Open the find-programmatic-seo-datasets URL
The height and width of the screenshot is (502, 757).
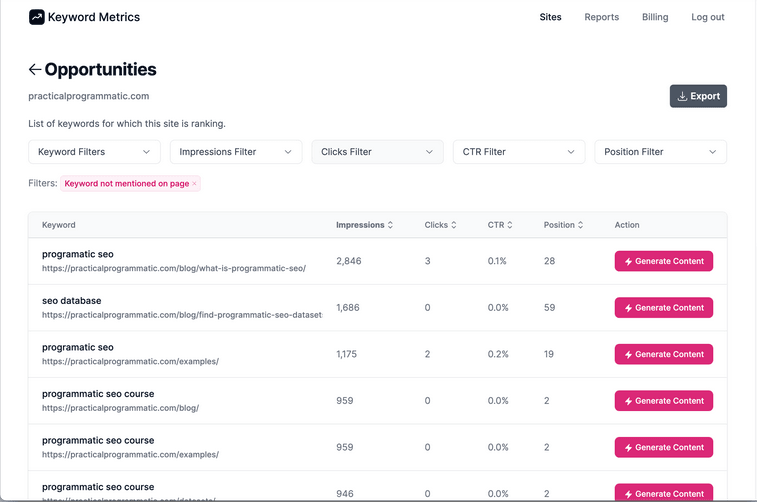coord(182,315)
